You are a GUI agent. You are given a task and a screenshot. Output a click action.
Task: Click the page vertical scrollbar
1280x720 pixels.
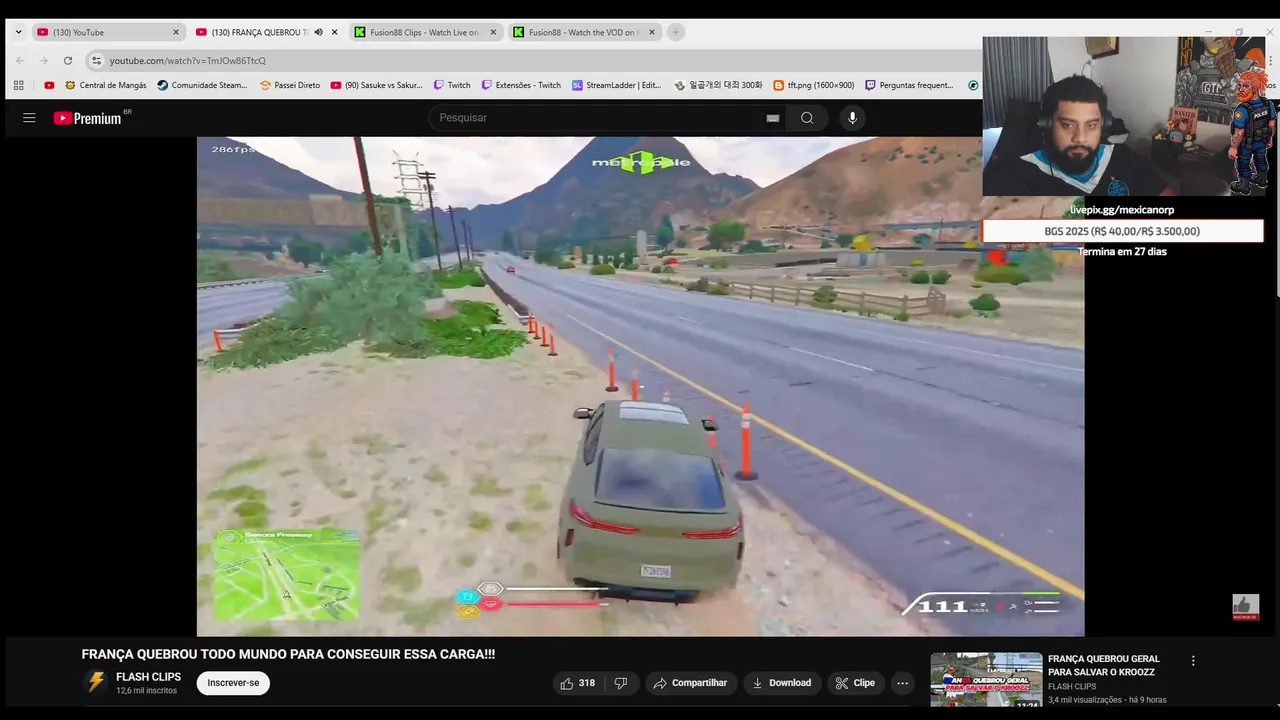[1275, 200]
